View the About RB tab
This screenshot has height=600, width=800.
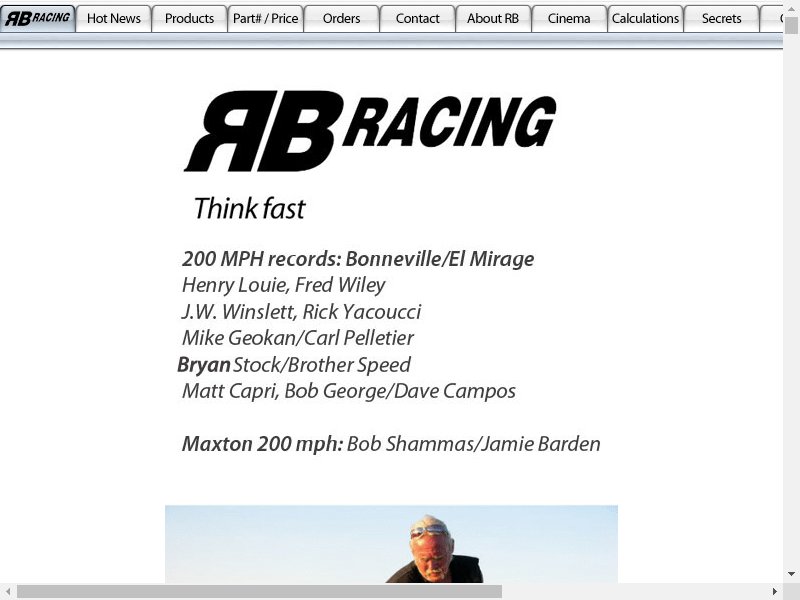pos(493,18)
